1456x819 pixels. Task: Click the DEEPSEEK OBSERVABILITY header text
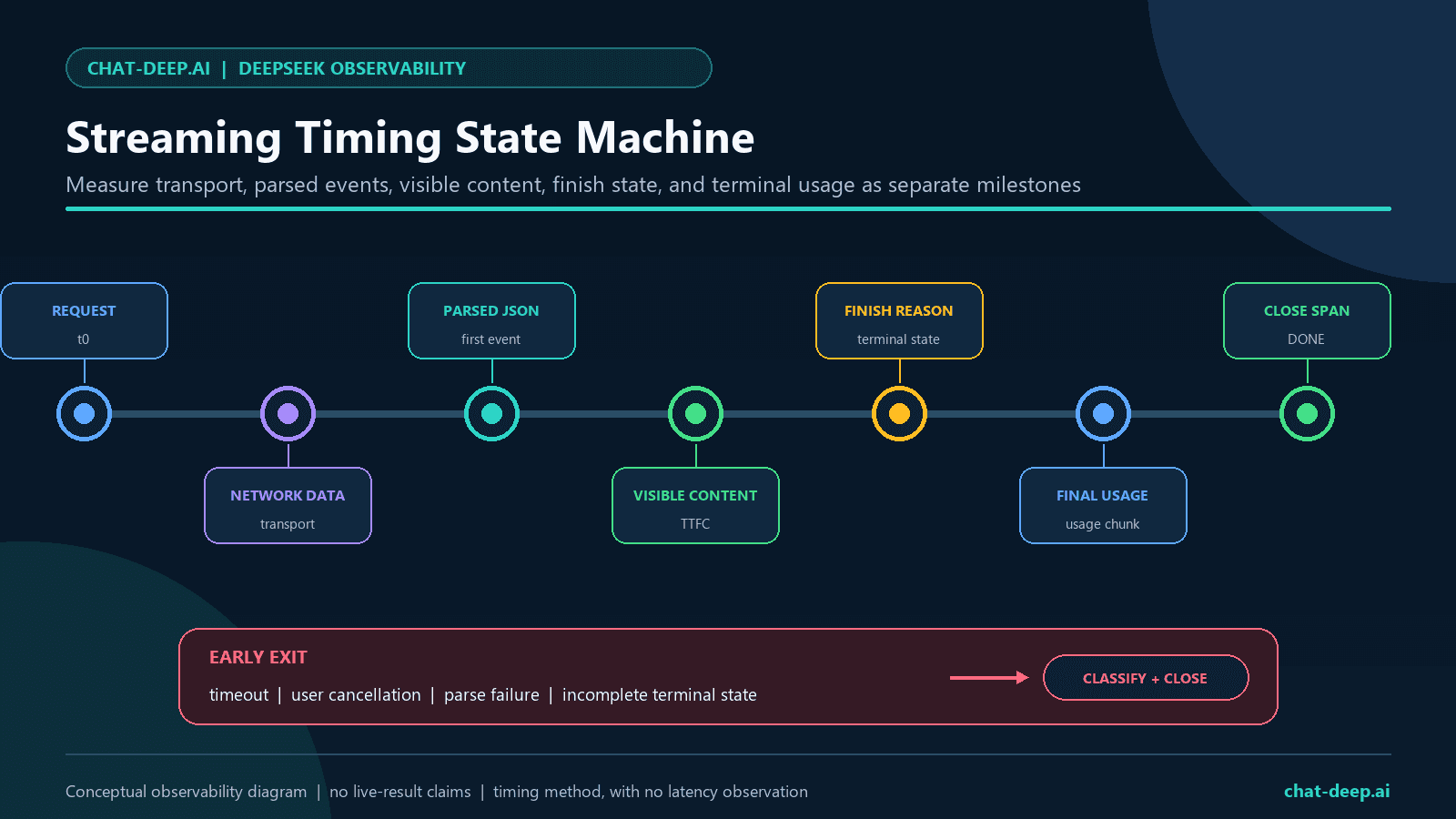click(352, 68)
